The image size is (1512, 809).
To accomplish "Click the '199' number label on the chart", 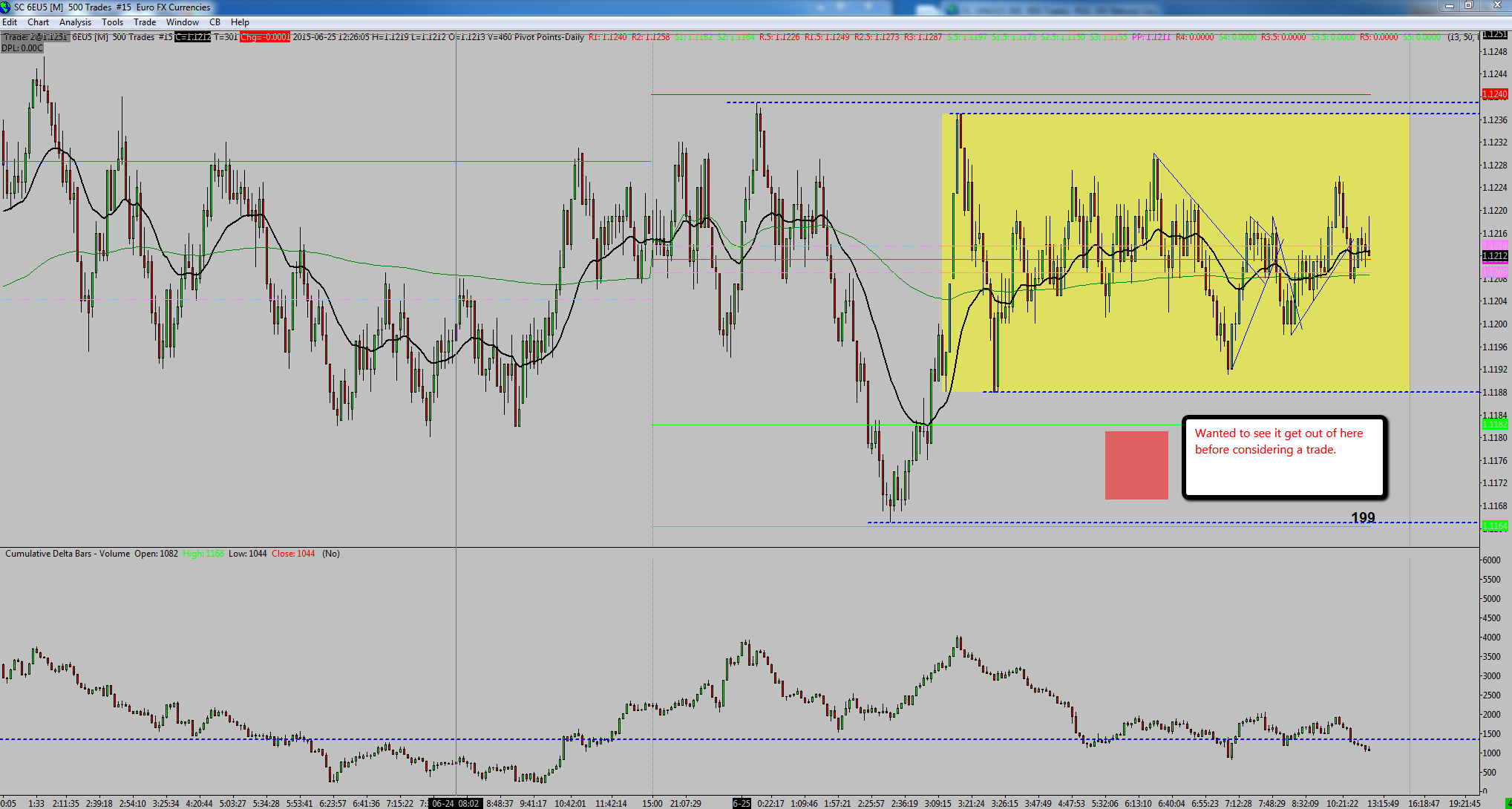I will pos(1363,518).
